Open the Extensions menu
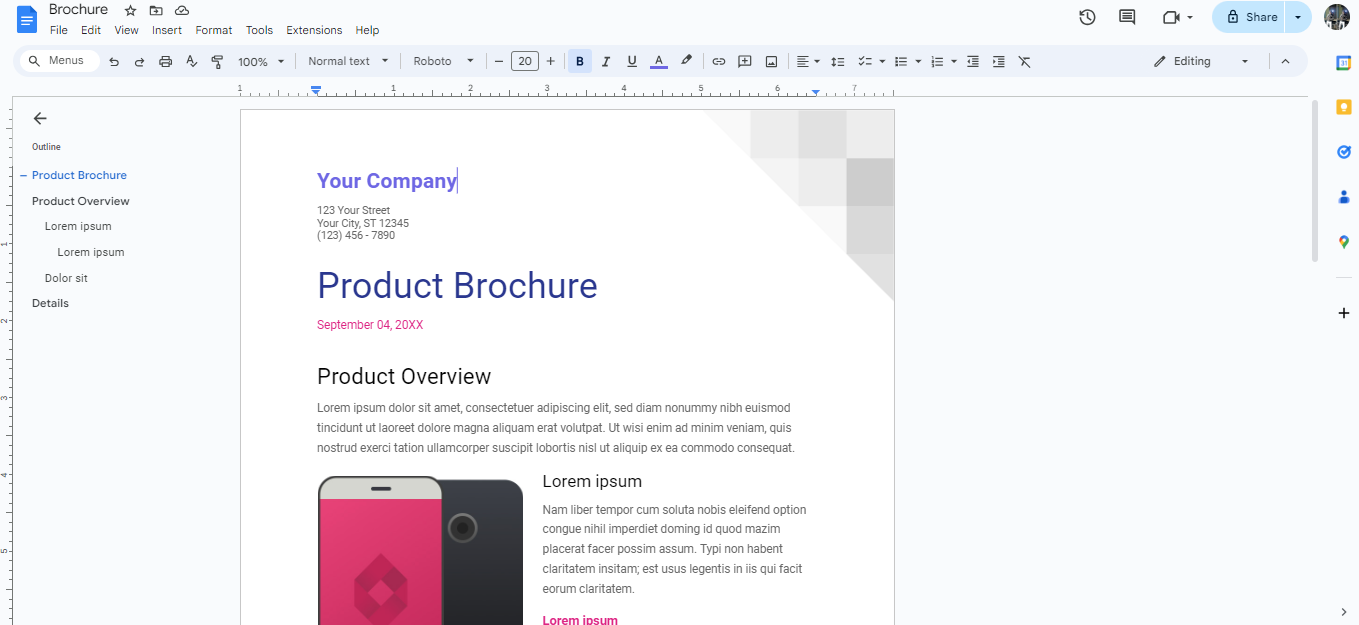This screenshot has height=625, width=1359. coord(314,30)
